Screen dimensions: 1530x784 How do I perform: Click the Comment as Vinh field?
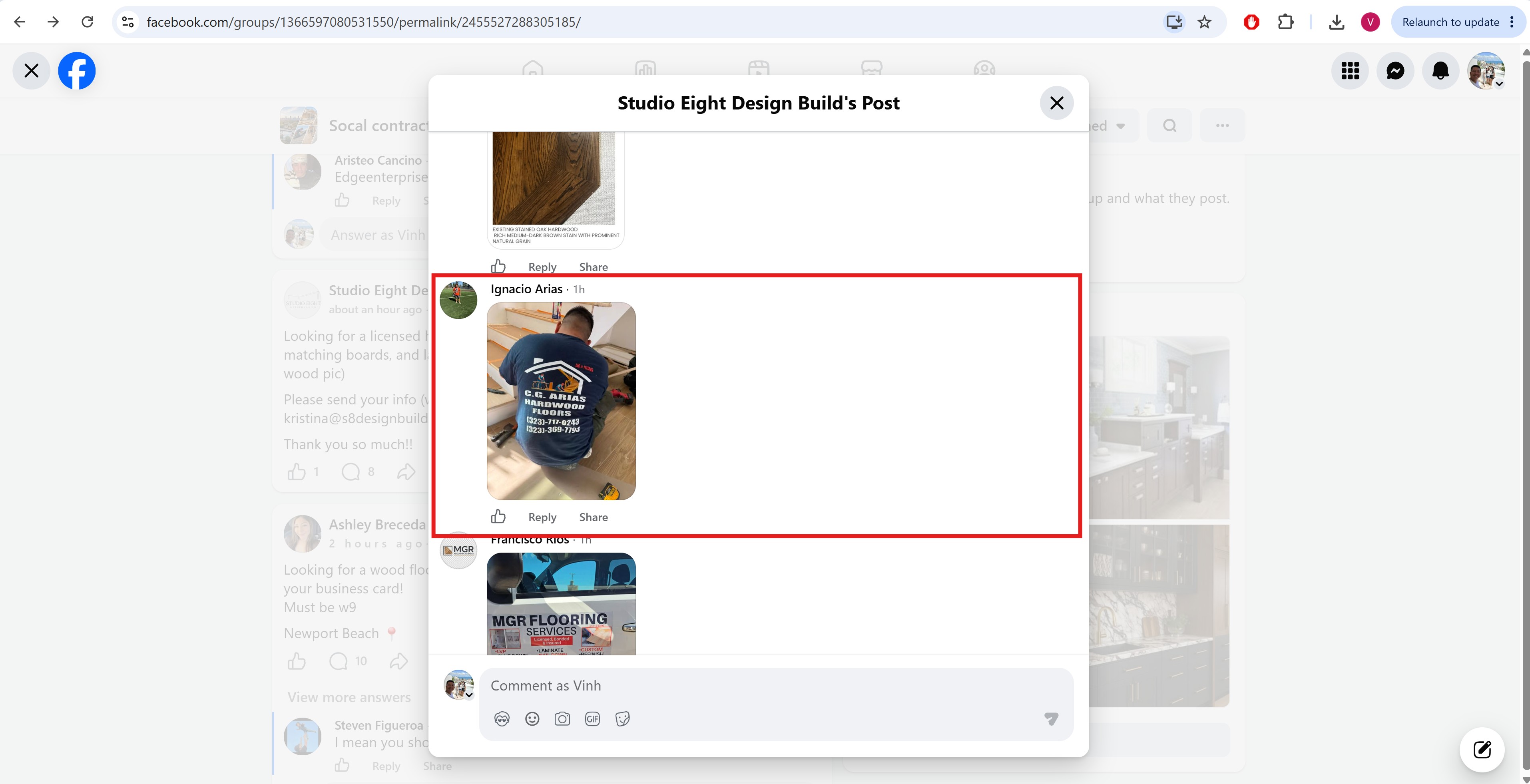click(x=776, y=685)
